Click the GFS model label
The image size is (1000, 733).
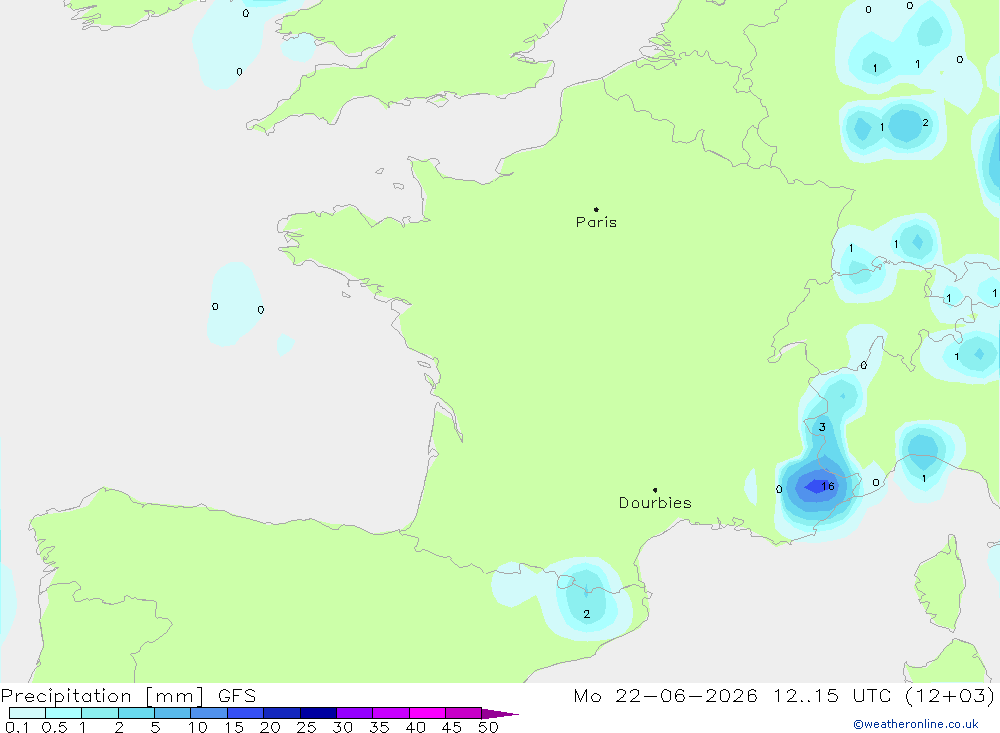coord(237,695)
